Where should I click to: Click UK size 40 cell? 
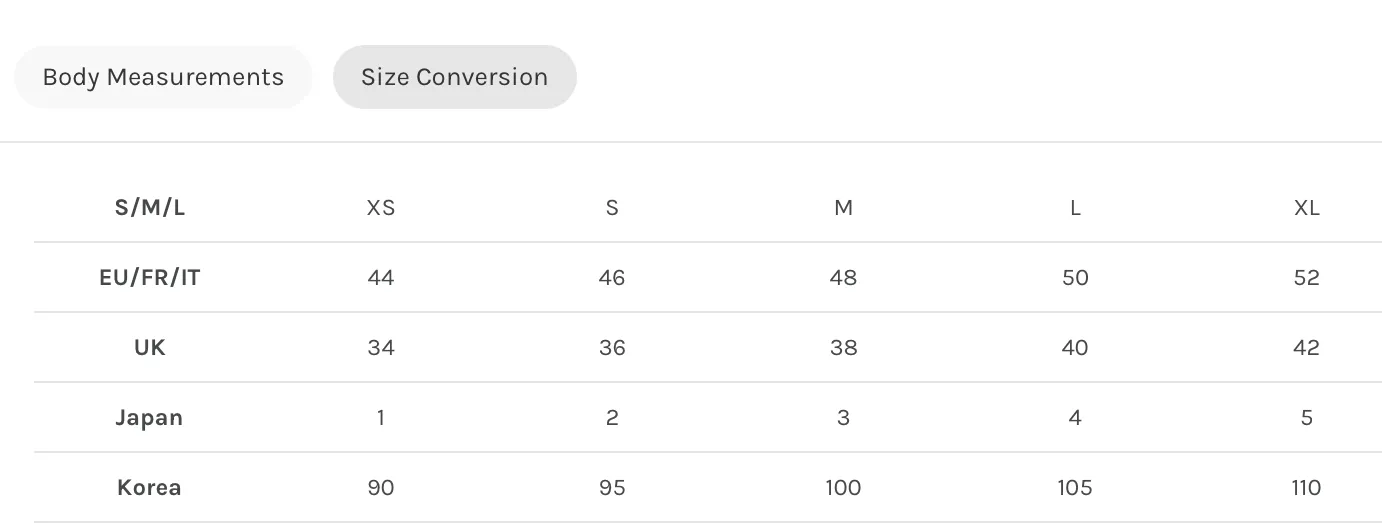1075,348
